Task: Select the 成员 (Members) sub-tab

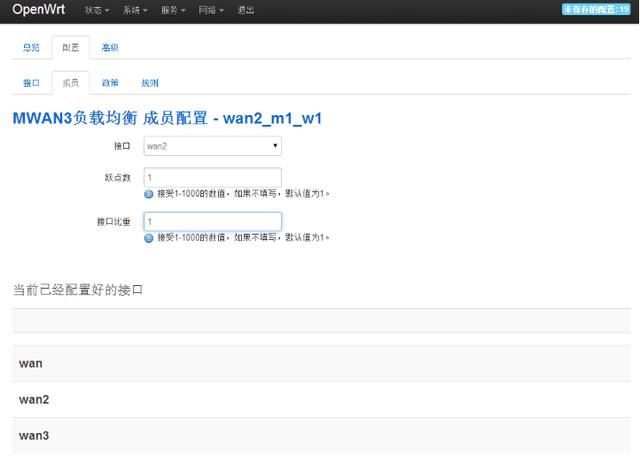Action: point(71,83)
